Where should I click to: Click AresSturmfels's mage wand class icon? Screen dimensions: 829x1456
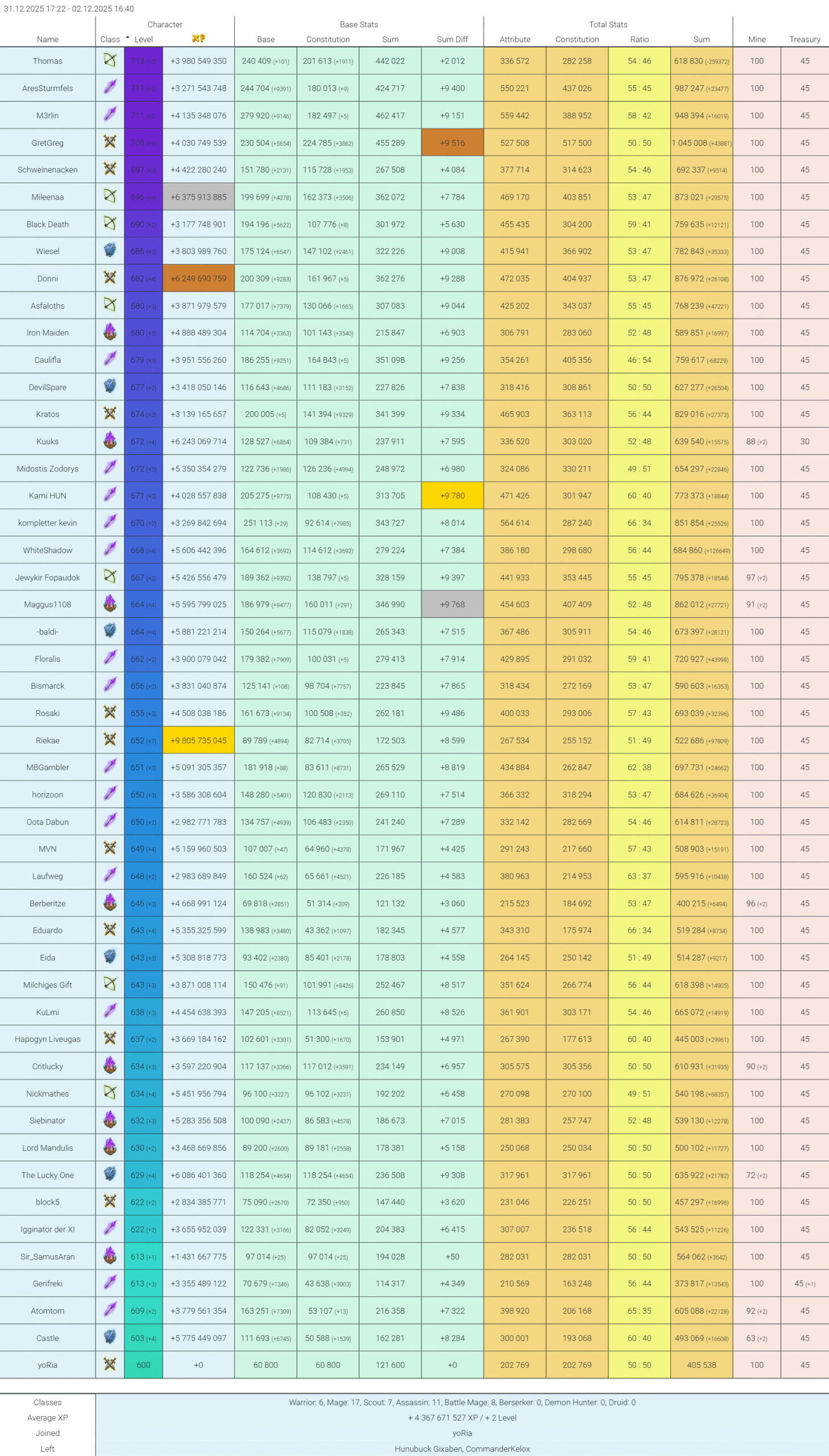point(110,88)
